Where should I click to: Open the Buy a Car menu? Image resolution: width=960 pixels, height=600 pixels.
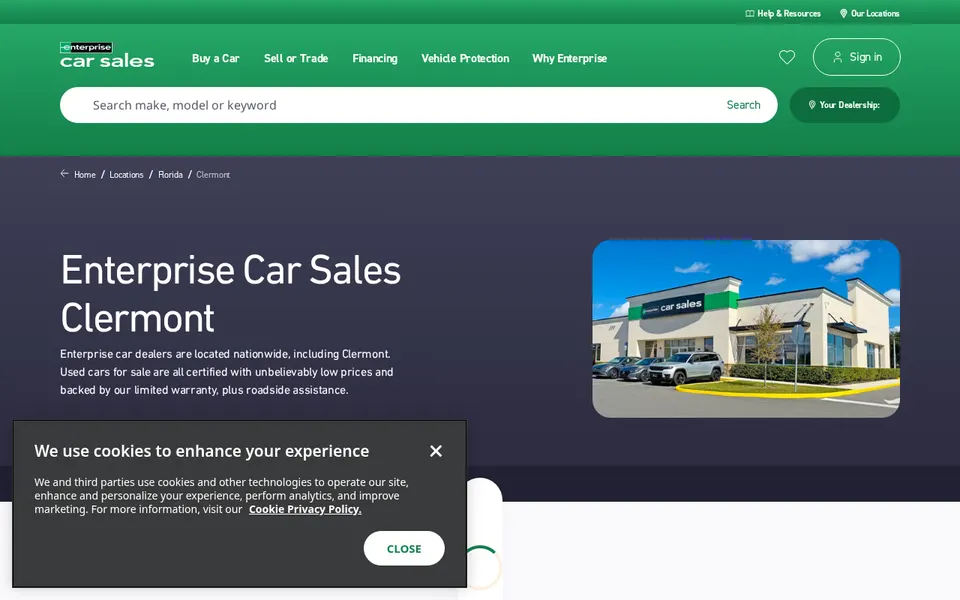coord(216,58)
